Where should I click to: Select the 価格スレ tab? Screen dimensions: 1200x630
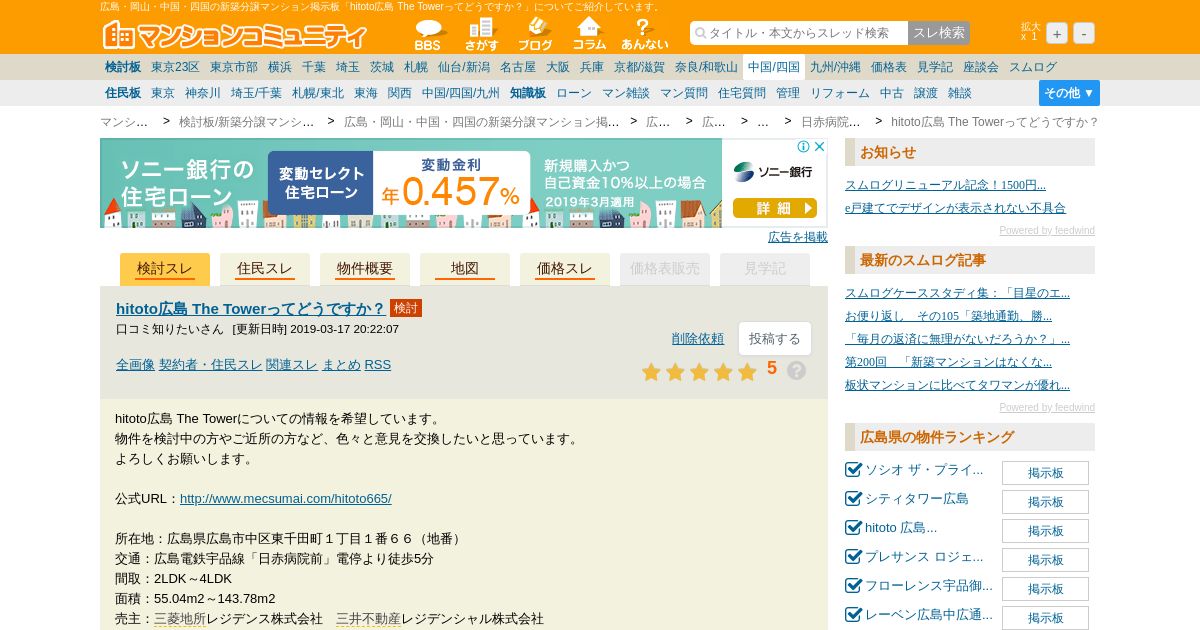pos(565,269)
